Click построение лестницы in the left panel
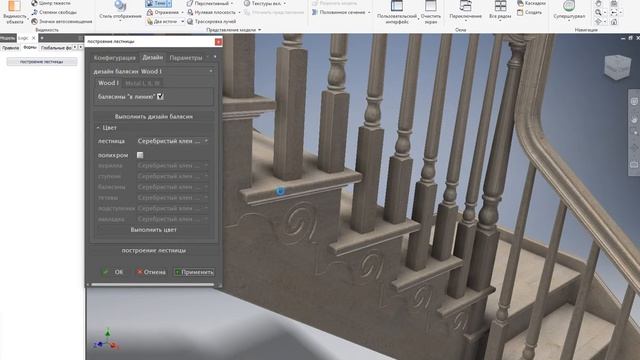Screen dimensions: 640x360 coord(42,62)
